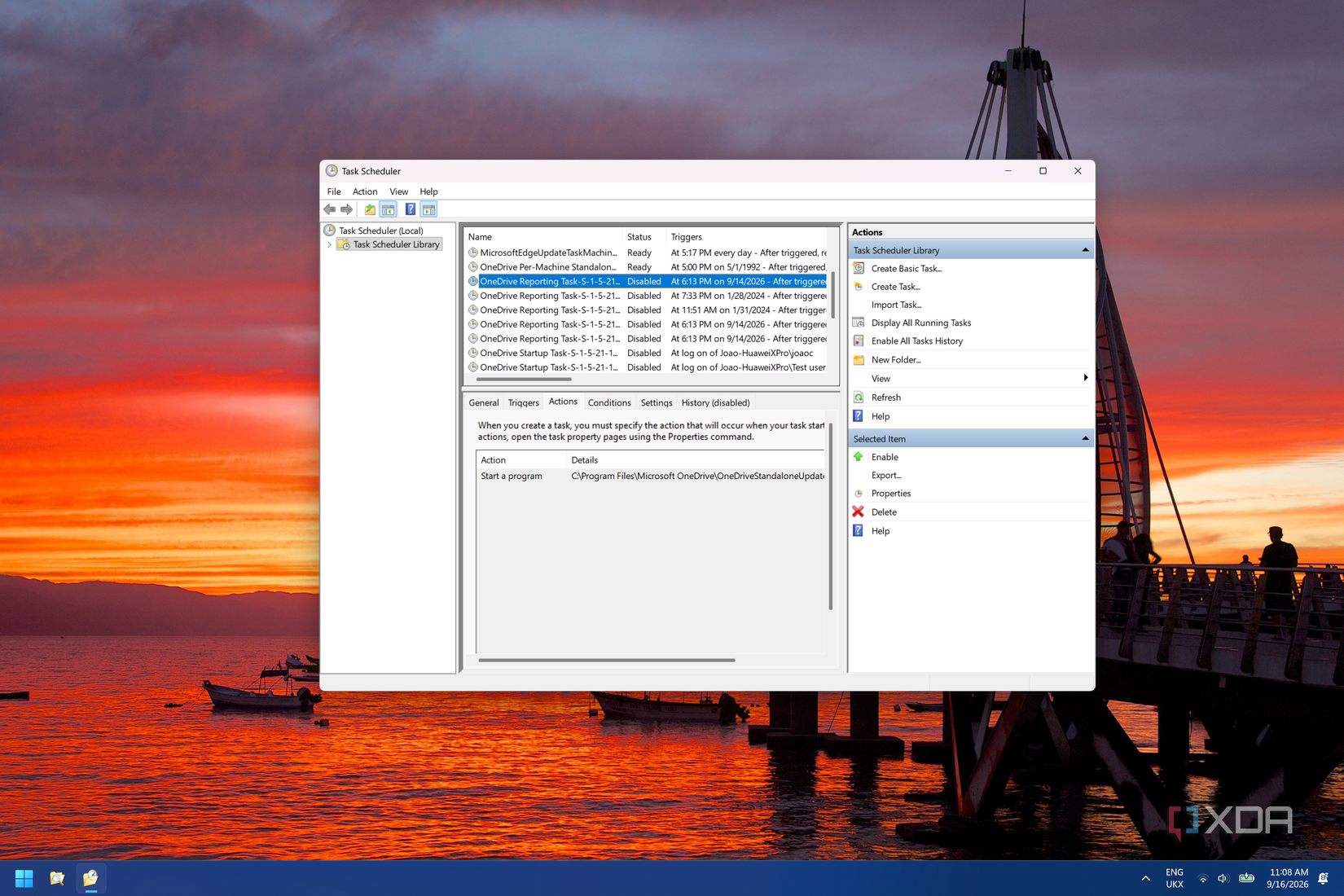The height and width of the screenshot is (896, 1344).
Task: Click the battery icon in the system tray
Action: click(x=1247, y=878)
